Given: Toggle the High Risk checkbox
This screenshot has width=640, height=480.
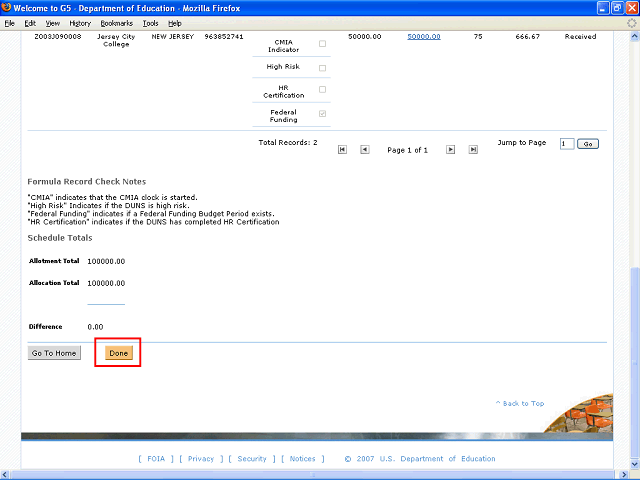Looking at the screenshot, I should pos(322,68).
